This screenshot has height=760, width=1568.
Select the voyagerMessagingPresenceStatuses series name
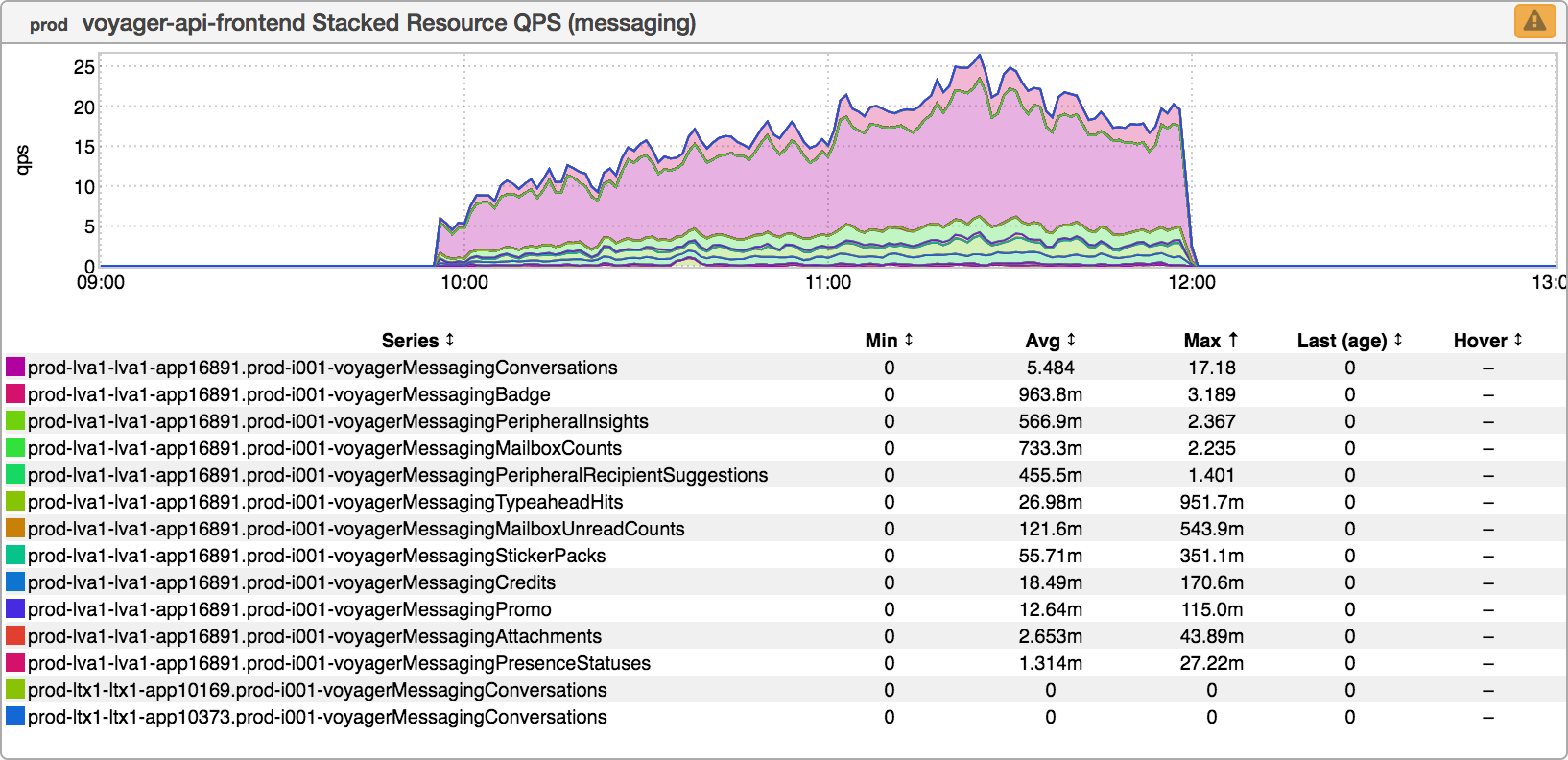pyautogui.click(x=339, y=663)
